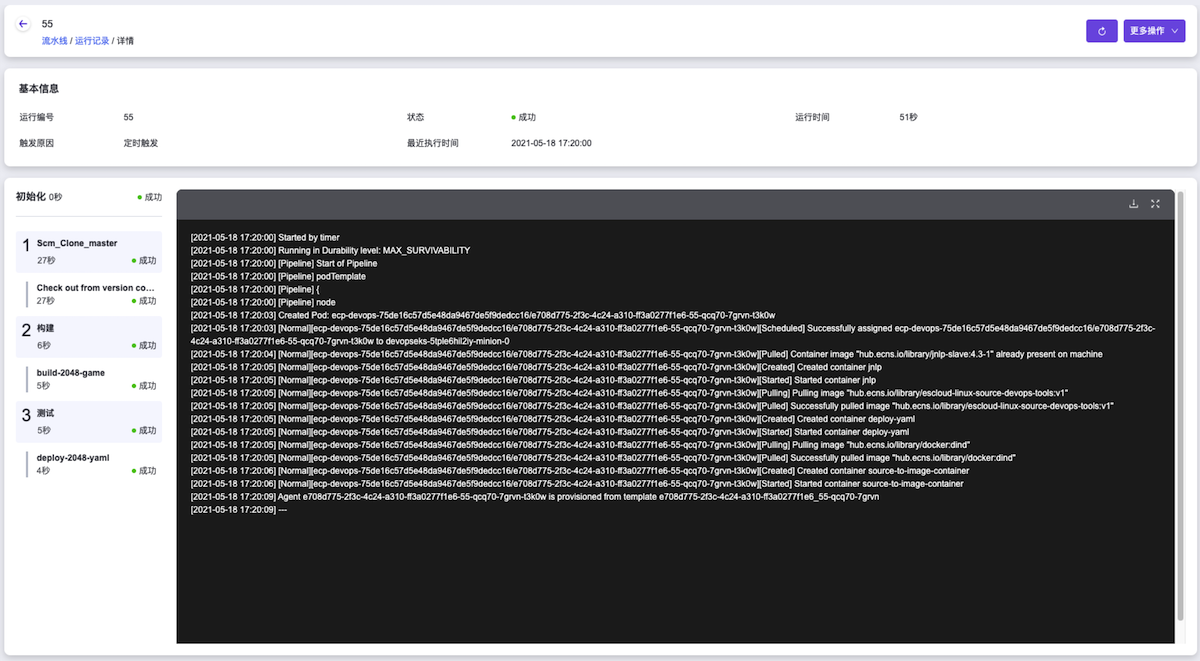1200x661 pixels.
Task: Click the 成功 status in basic info
Action: pyautogui.click(x=525, y=117)
